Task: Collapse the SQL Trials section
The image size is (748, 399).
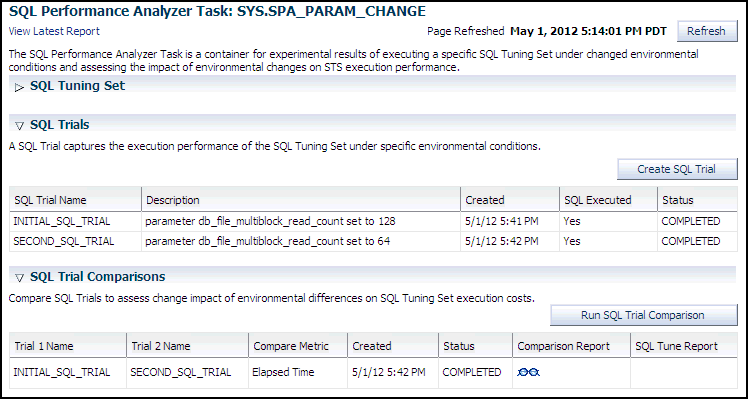Action: click(19, 126)
